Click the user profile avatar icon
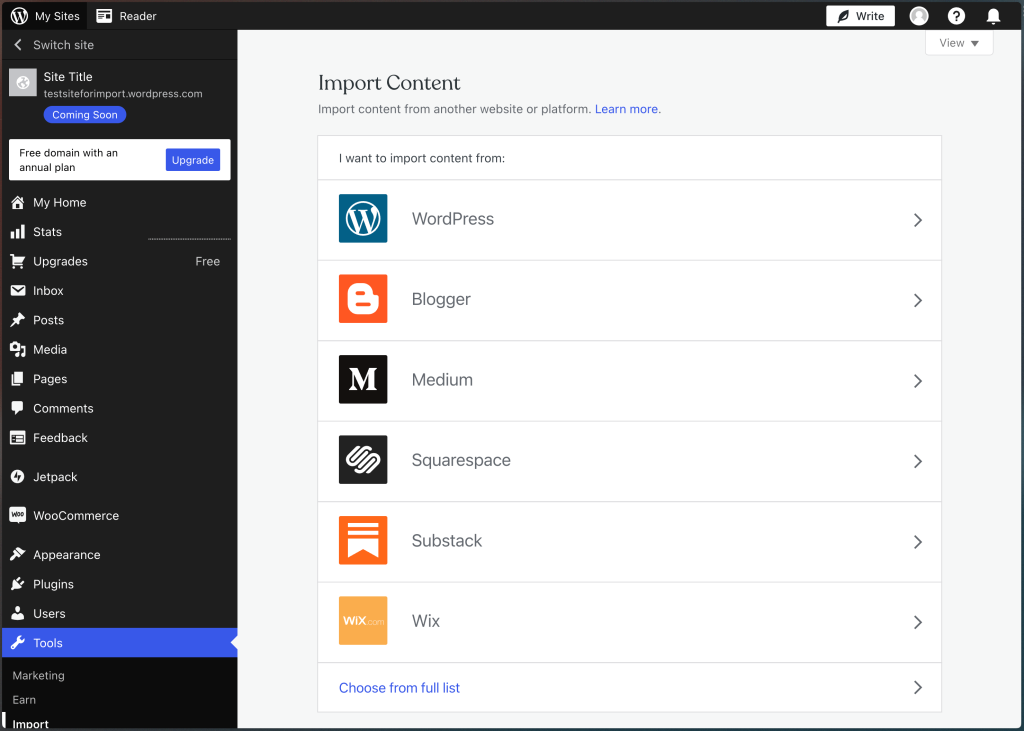1024x731 pixels. [919, 16]
